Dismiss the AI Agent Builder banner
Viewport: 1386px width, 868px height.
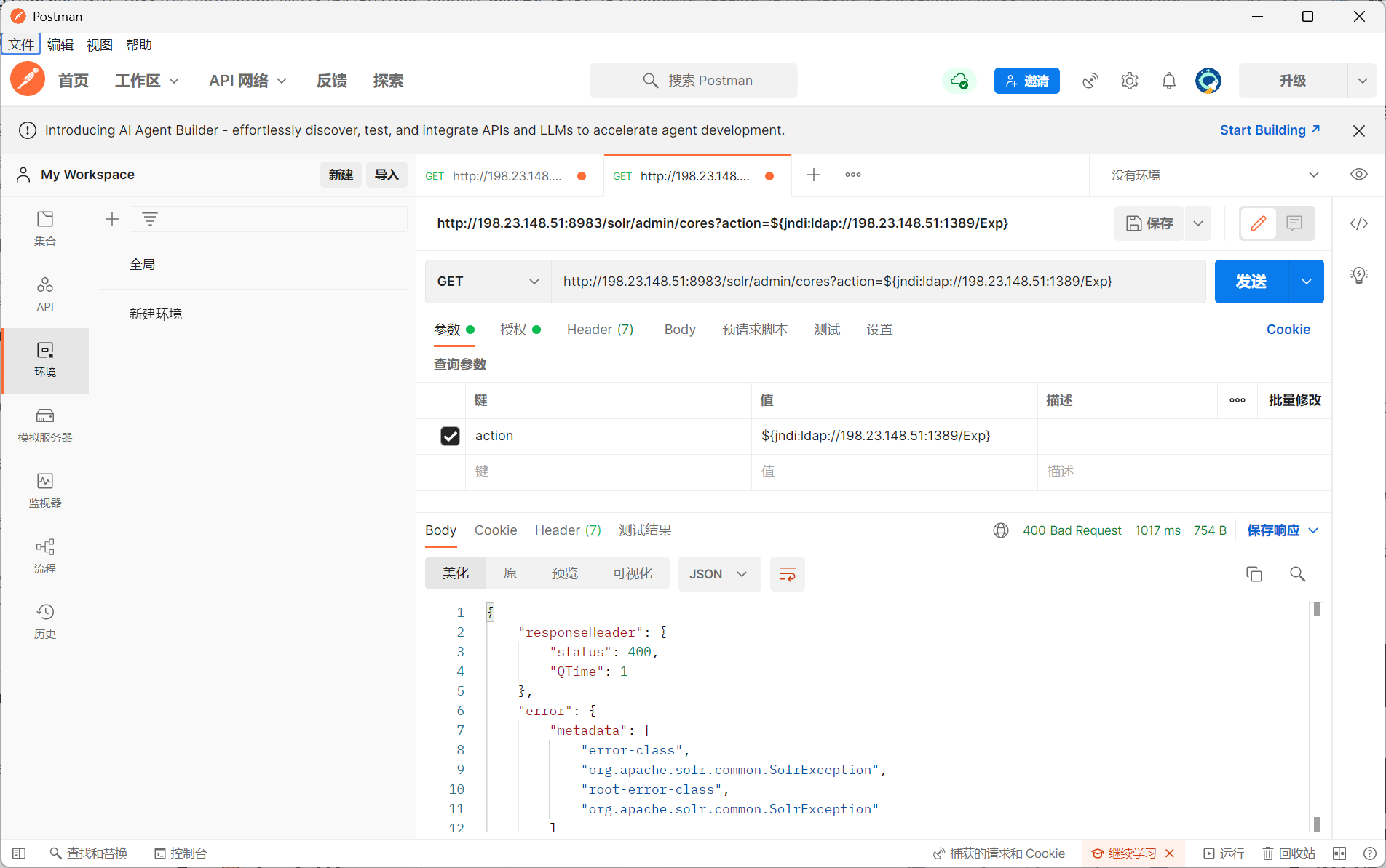point(1359,130)
